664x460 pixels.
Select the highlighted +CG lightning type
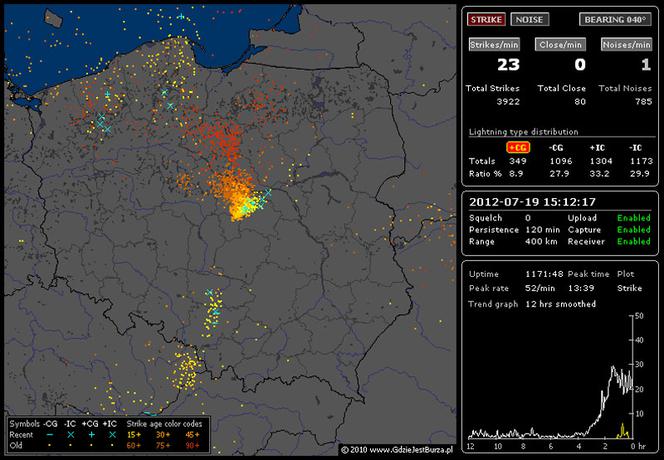tap(518, 147)
